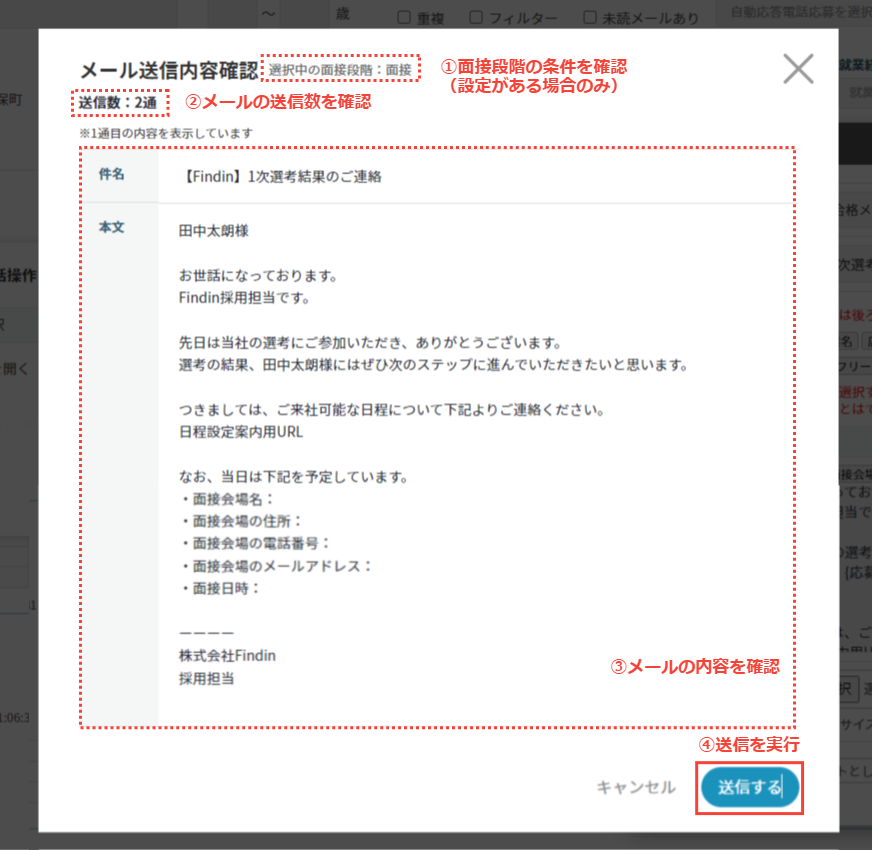Toggle the 重複 checkbox

click(405, 17)
